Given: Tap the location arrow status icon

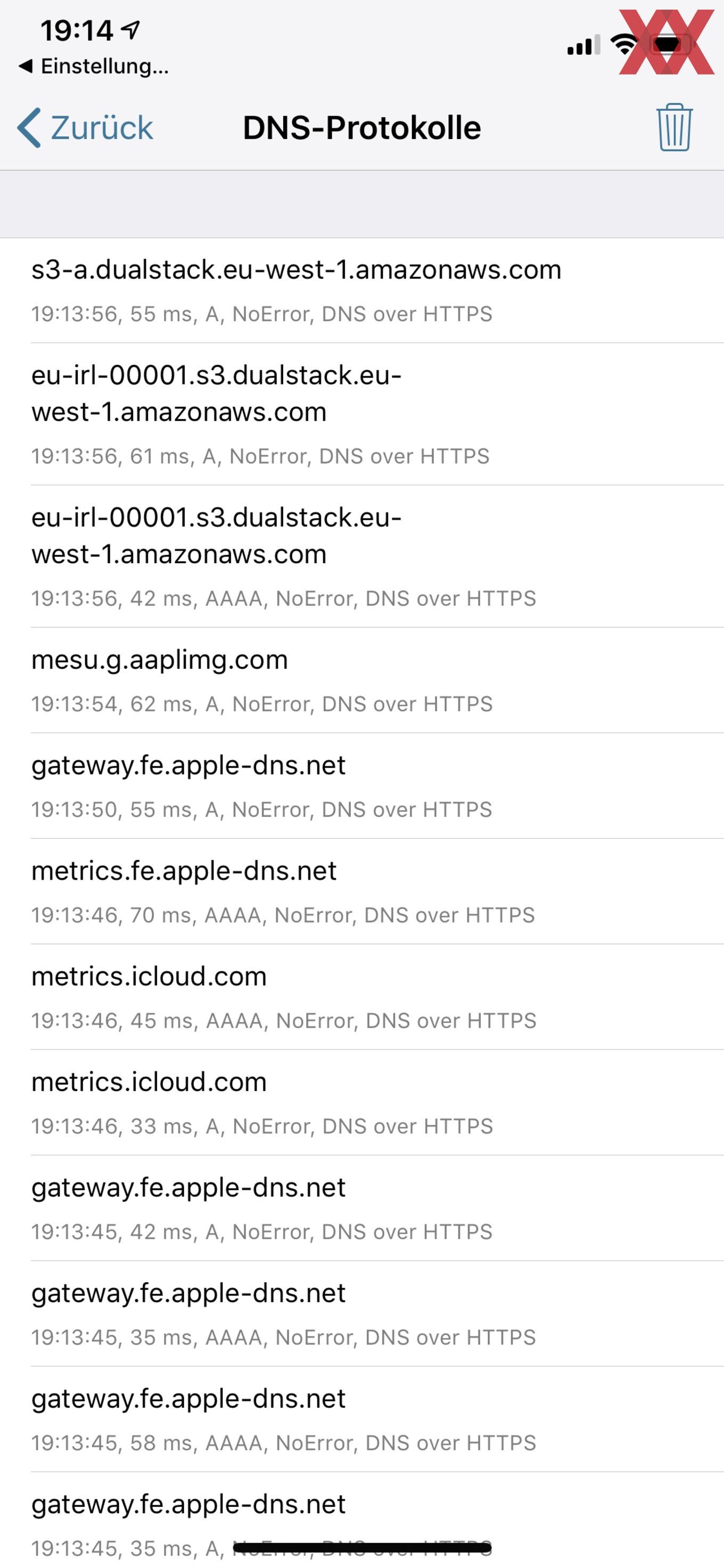Looking at the screenshot, I should point(130,29).
